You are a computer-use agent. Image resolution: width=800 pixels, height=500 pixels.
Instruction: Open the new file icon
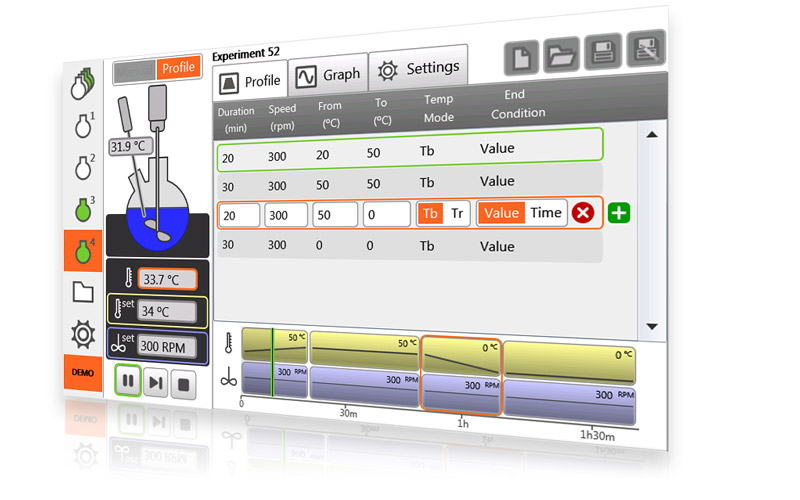tap(521, 58)
